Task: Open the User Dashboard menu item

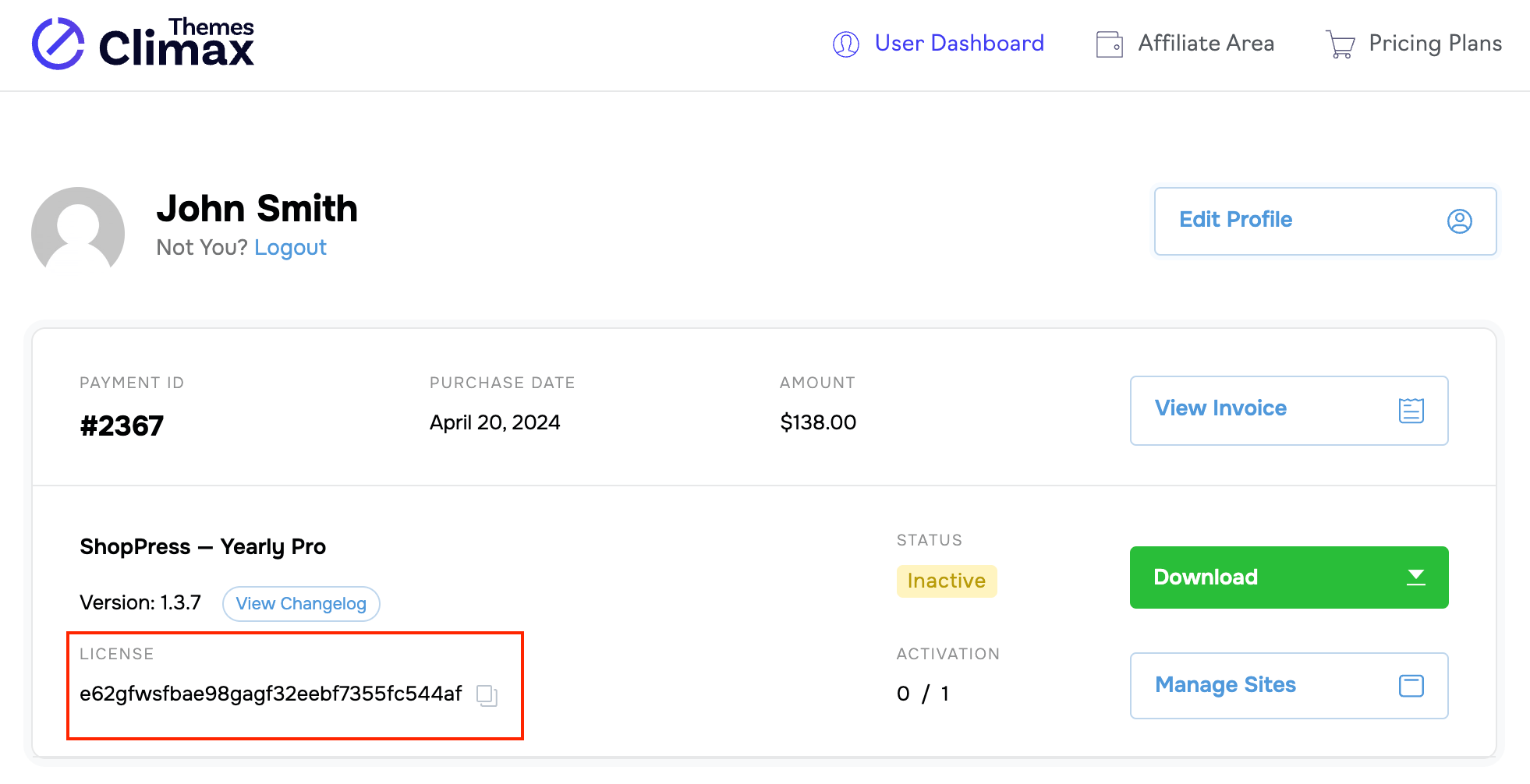Action: click(x=958, y=44)
